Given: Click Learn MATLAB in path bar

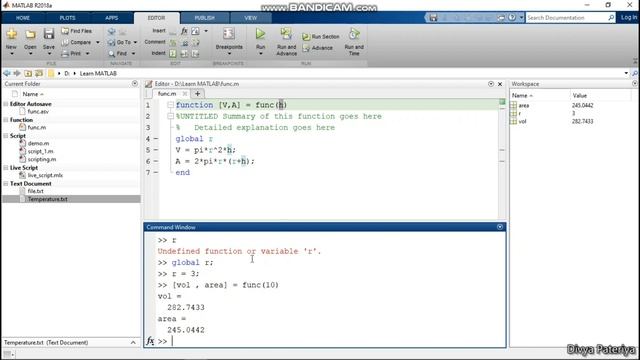Looking at the screenshot, I should [98, 73].
